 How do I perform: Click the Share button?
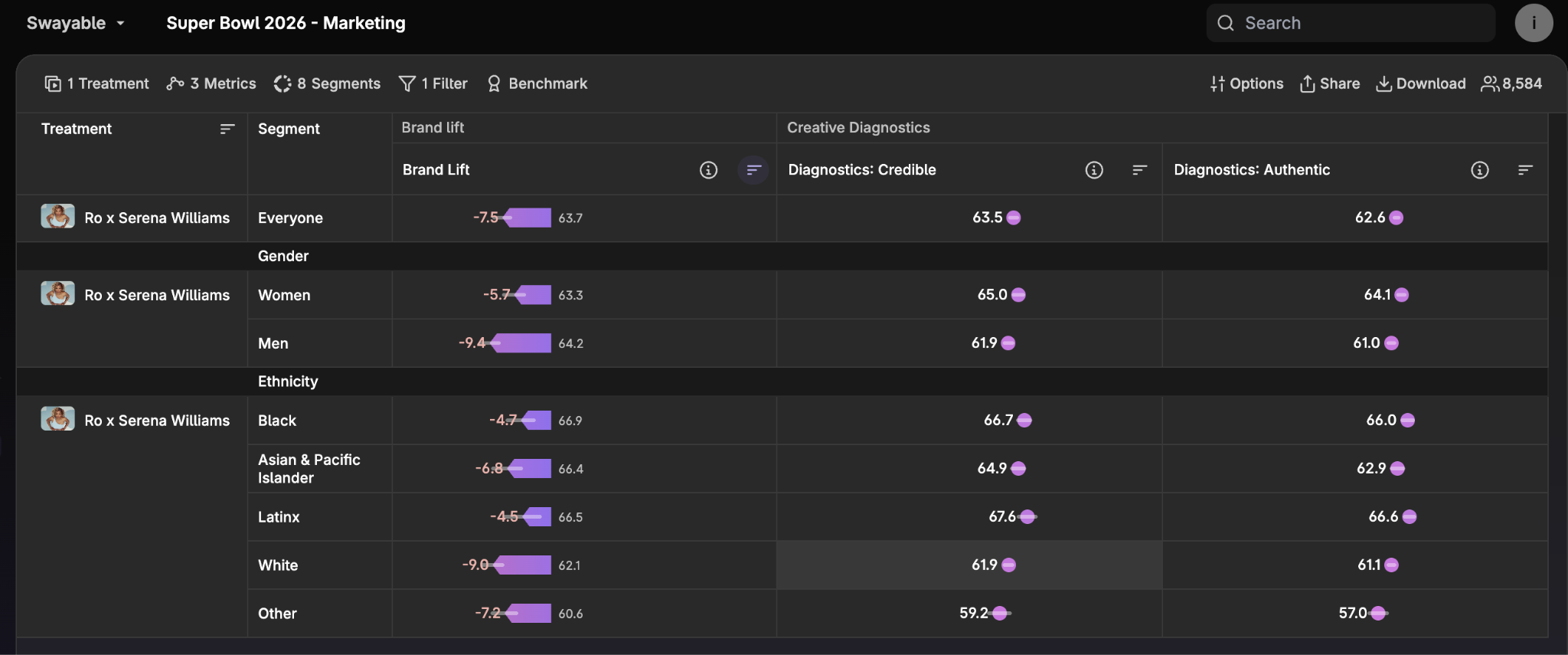1330,84
